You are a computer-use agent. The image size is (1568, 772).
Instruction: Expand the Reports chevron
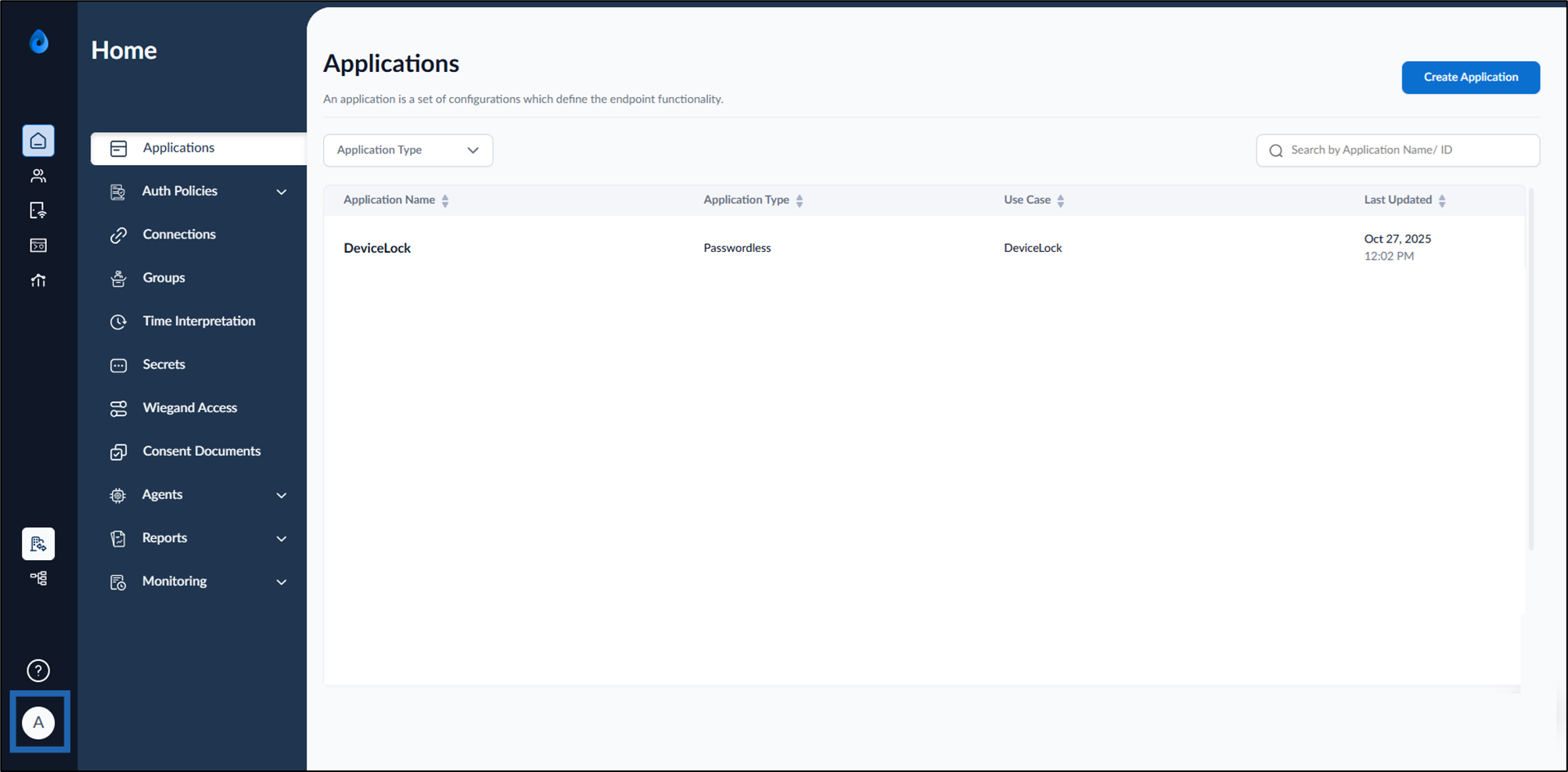coord(282,539)
